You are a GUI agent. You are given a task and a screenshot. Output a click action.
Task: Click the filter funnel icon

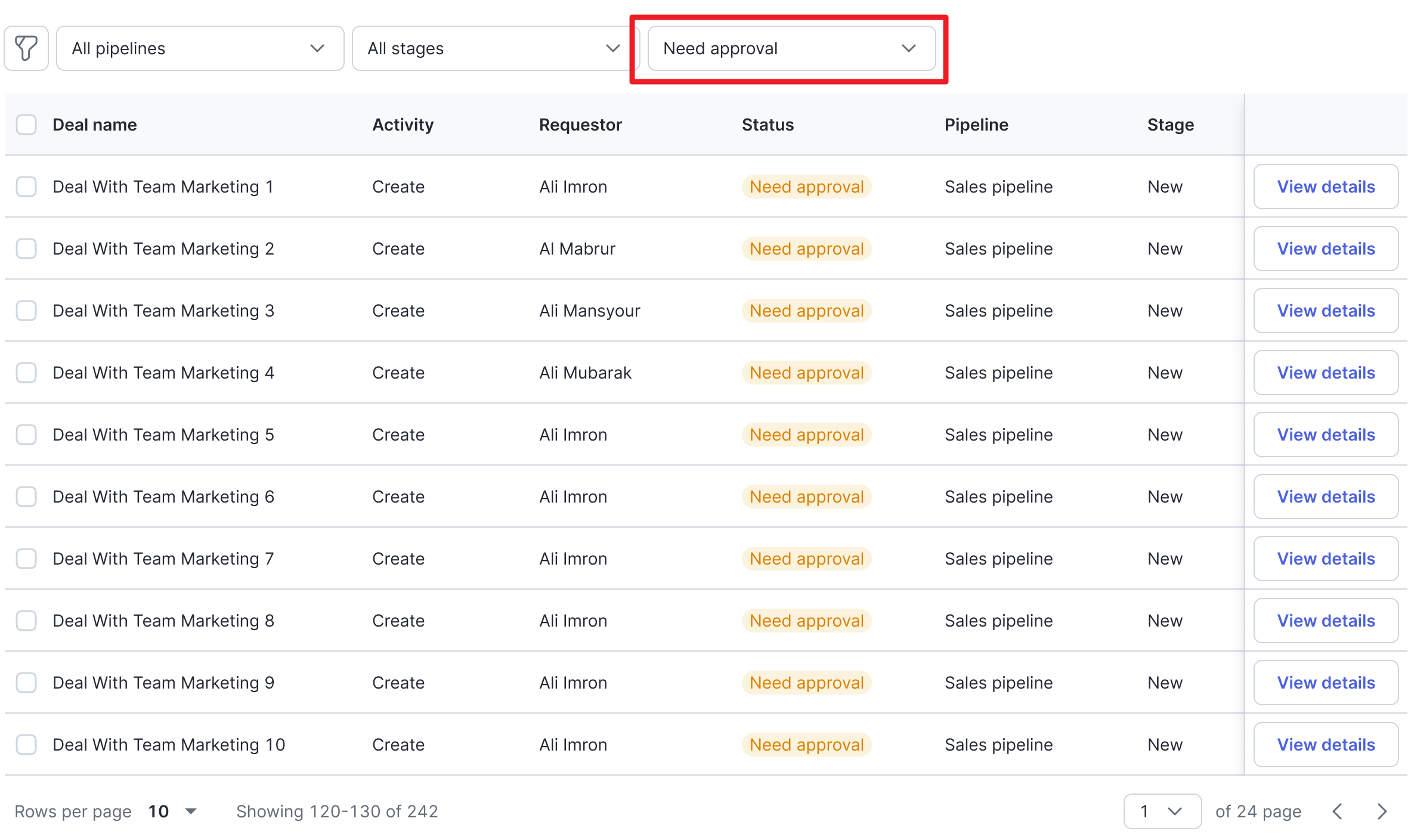click(26, 48)
